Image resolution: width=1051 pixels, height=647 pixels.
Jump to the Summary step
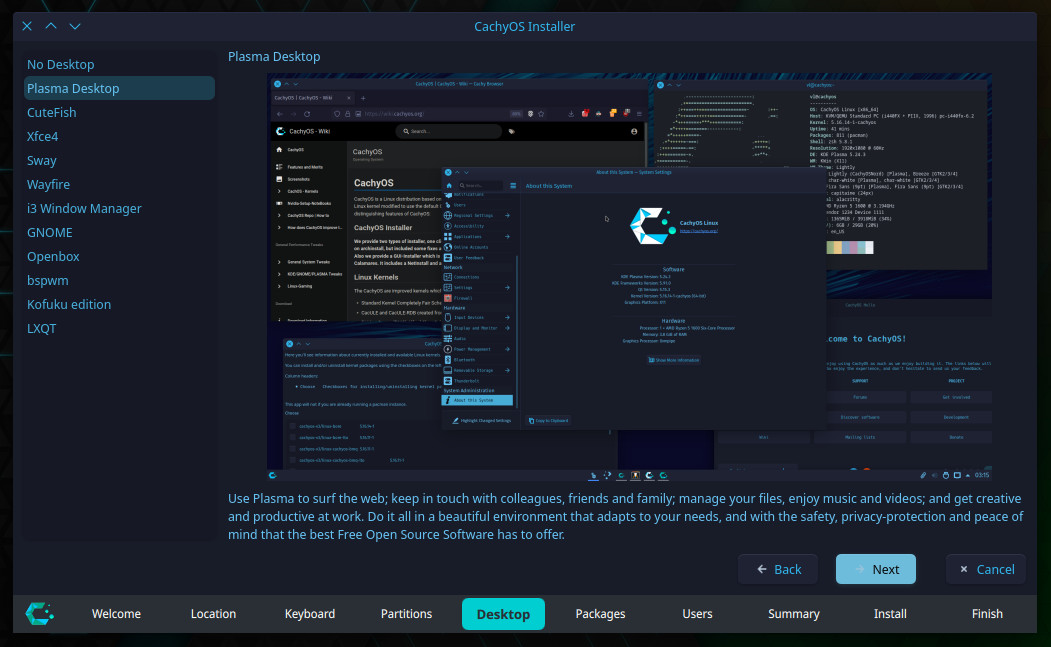(x=794, y=614)
